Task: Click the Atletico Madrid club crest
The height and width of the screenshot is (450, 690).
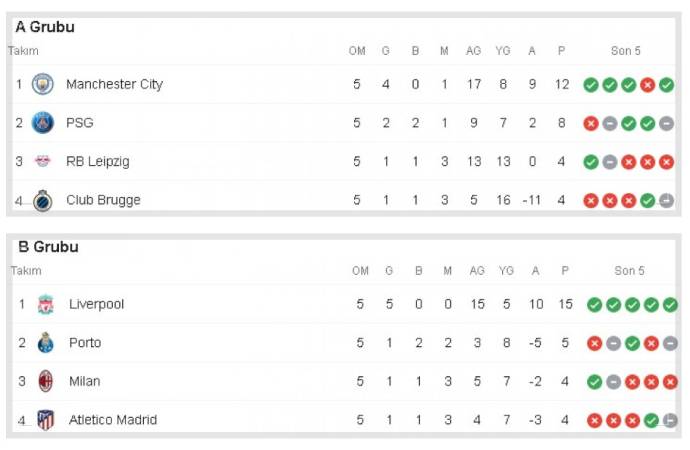Action: coord(46,420)
